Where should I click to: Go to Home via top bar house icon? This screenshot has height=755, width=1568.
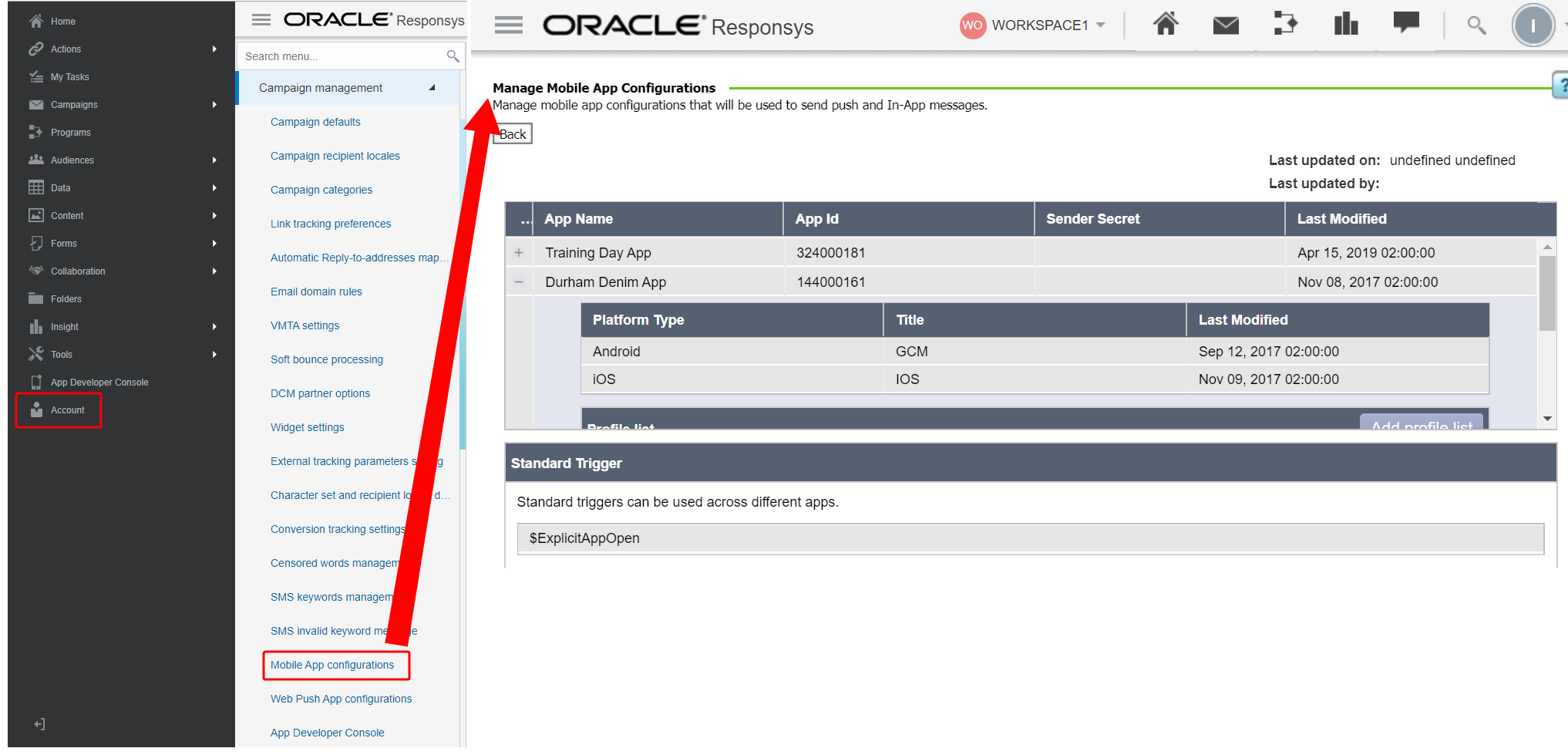[1166, 25]
